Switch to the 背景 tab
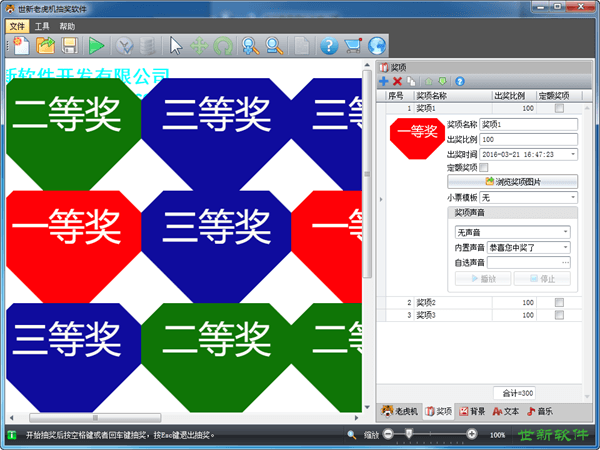Image resolution: width=600 pixels, height=450 pixels. coord(473,411)
